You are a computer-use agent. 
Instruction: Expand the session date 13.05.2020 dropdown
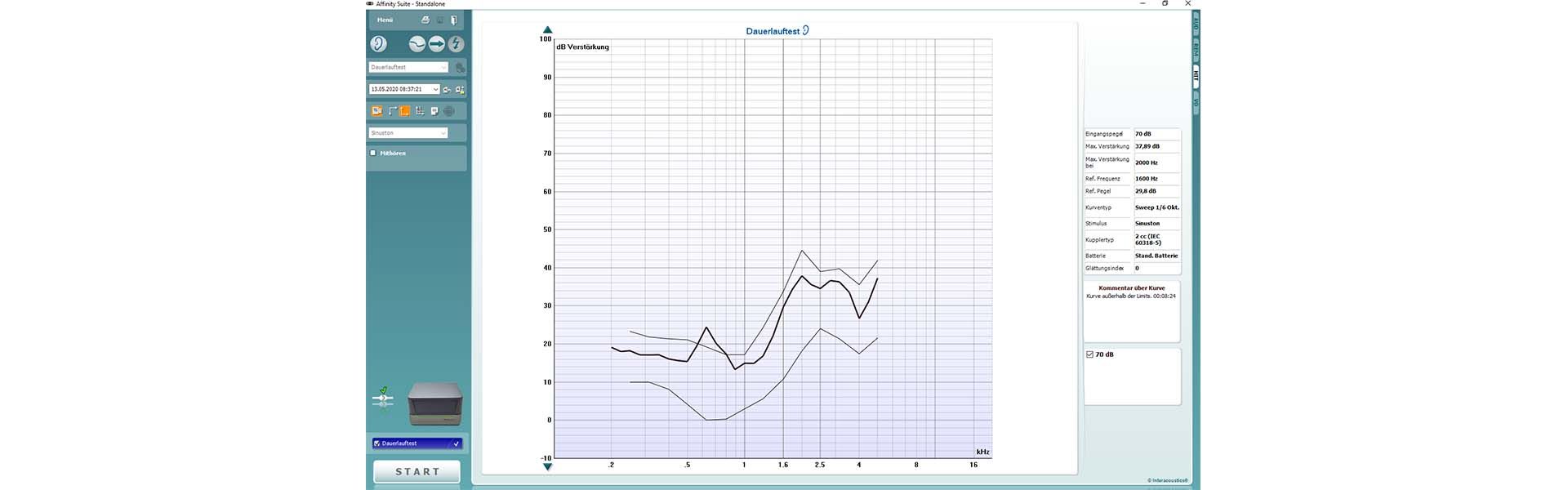pos(435,89)
